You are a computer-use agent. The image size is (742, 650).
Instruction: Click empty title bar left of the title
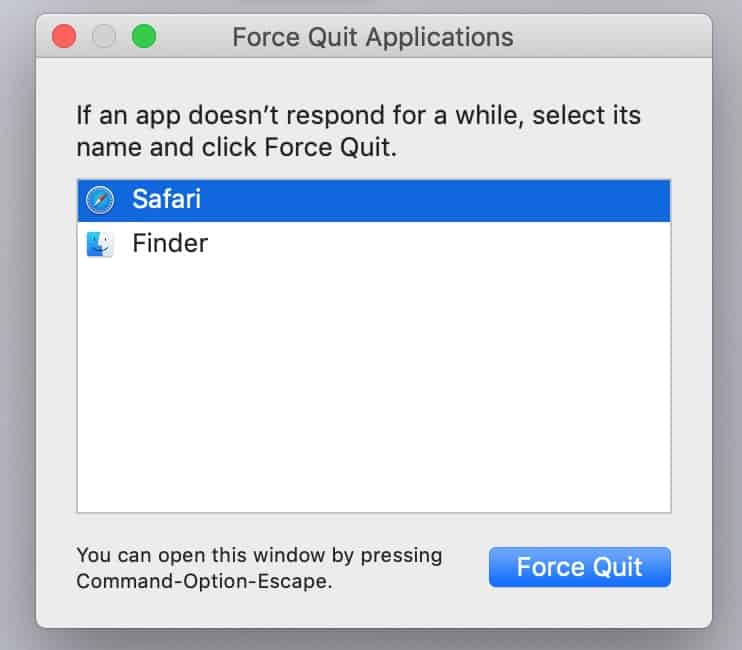coord(194,36)
